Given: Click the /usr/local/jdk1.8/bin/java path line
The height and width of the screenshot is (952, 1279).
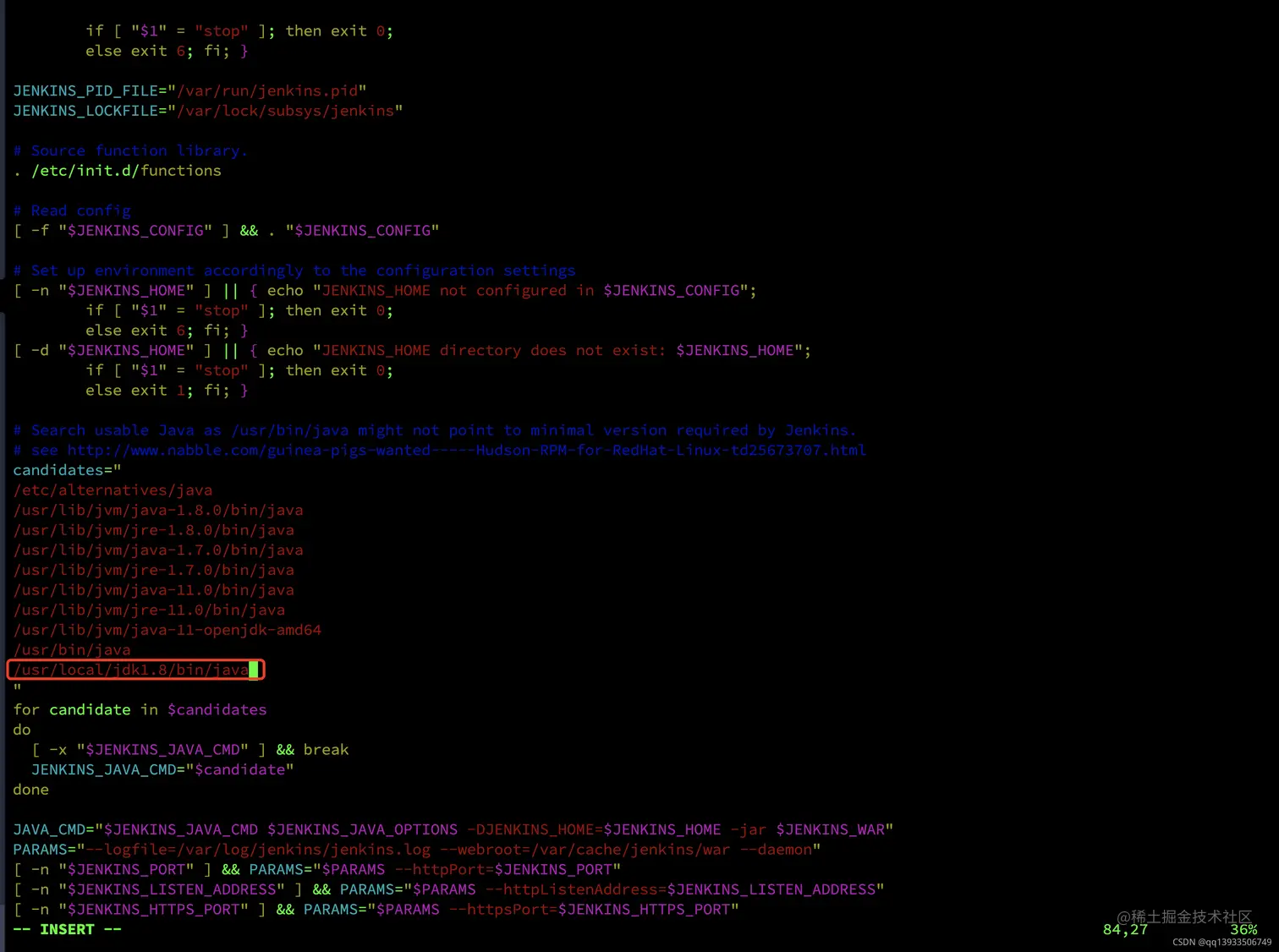Looking at the screenshot, I should click(x=131, y=670).
